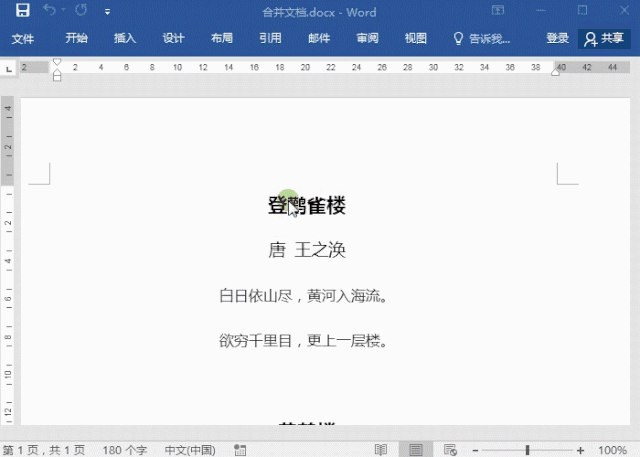Click the 登录 sign-in link
The image size is (640, 457).
tap(558, 38)
